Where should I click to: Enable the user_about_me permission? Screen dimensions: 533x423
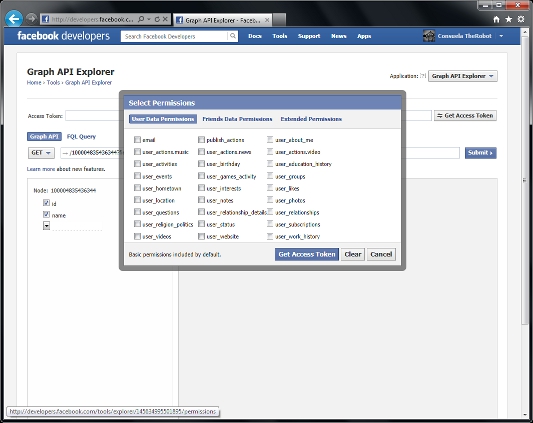coord(270,140)
